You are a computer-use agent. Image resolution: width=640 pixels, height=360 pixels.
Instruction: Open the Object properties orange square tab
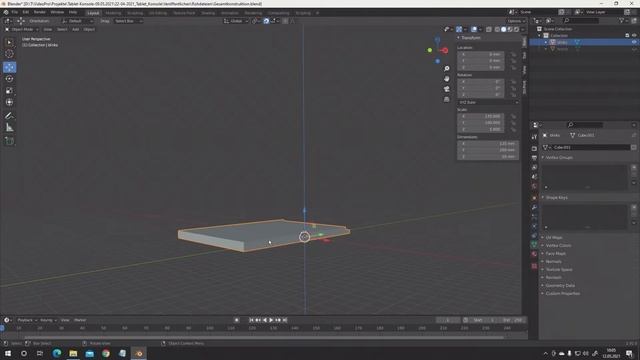click(x=534, y=198)
